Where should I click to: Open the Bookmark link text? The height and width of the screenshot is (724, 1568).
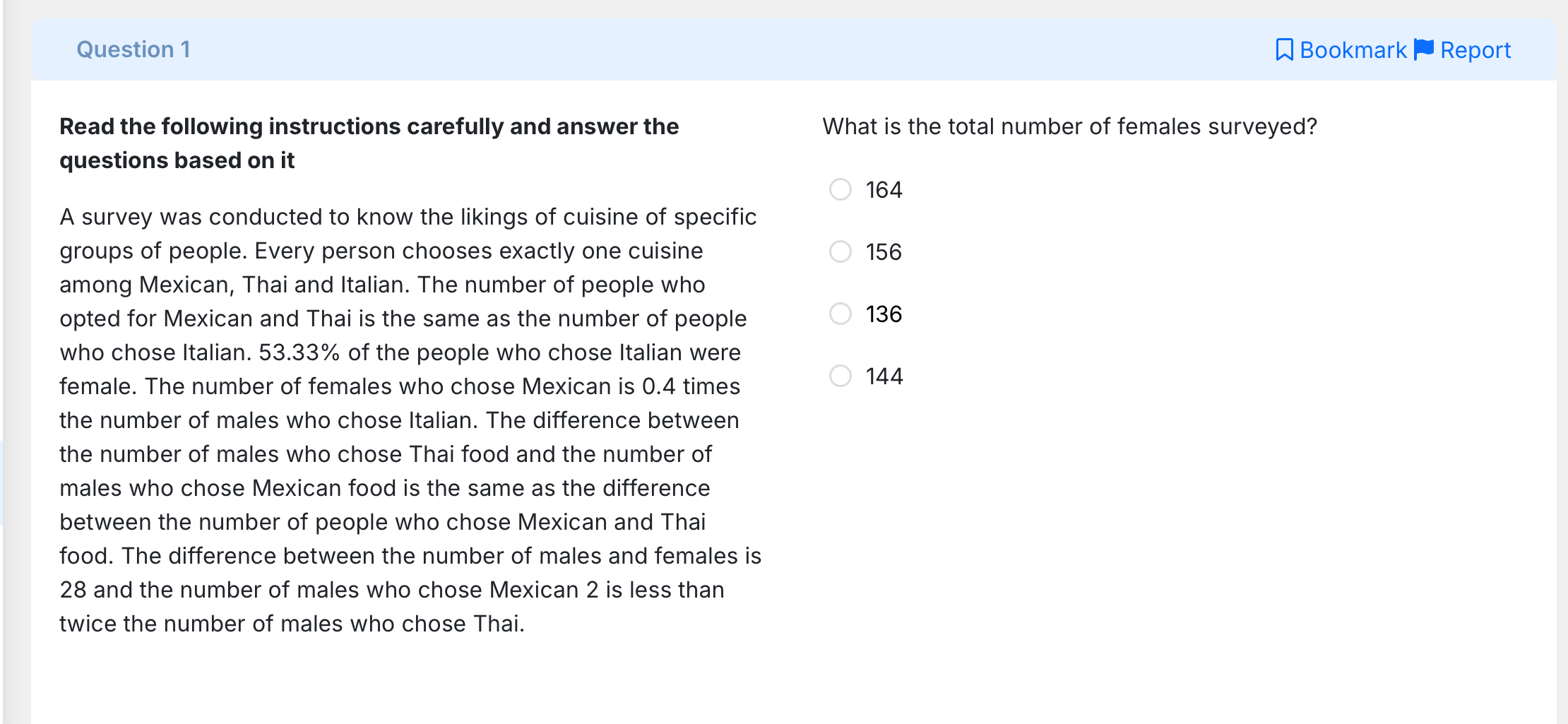click(1353, 50)
